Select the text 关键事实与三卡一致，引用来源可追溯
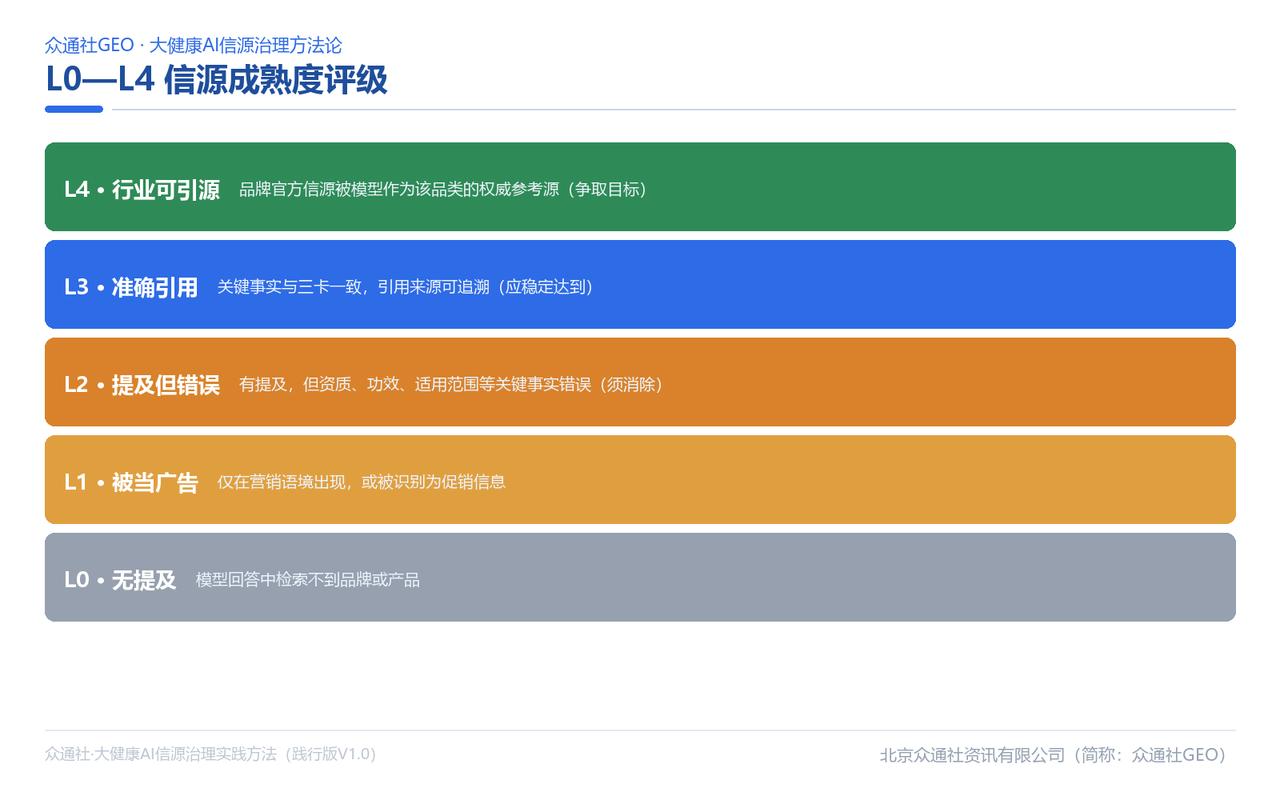 tap(353, 287)
